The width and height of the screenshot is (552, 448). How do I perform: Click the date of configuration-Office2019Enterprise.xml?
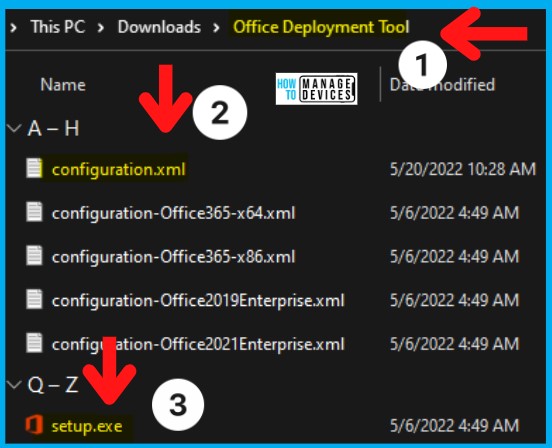click(454, 300)
